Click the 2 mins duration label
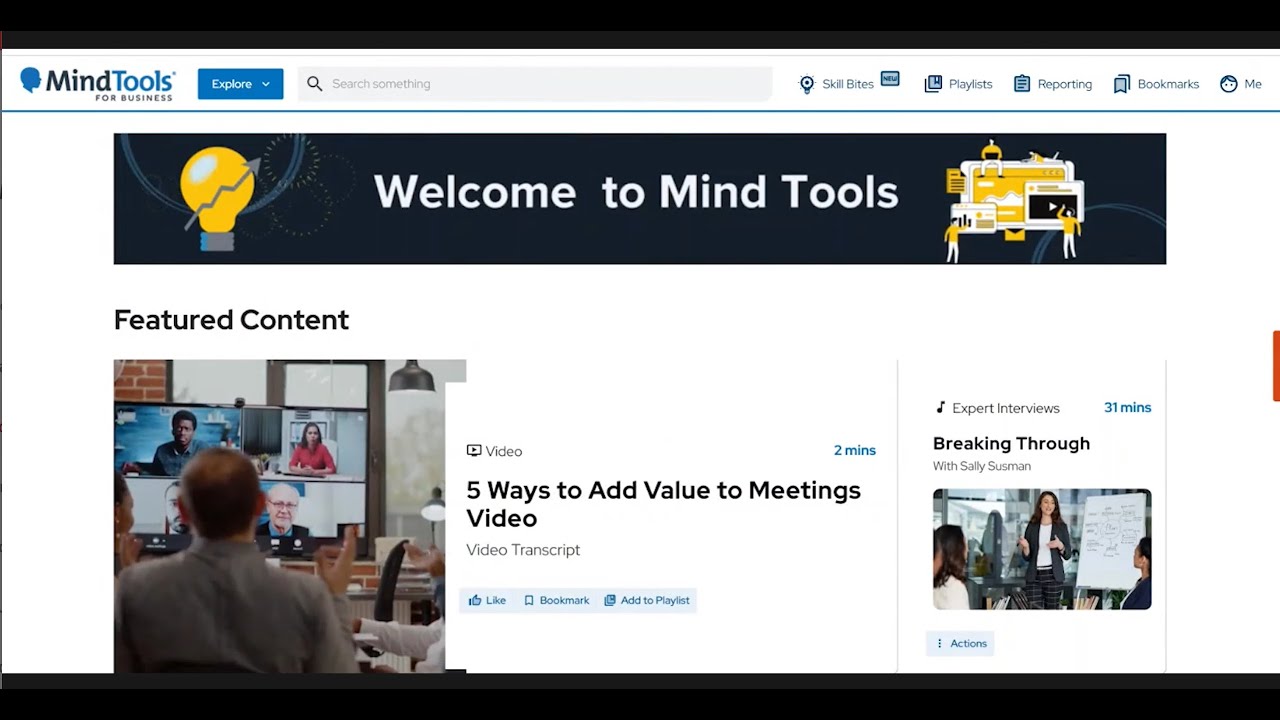The height and width of the screenshot is (720, 1280). point(855,451)
